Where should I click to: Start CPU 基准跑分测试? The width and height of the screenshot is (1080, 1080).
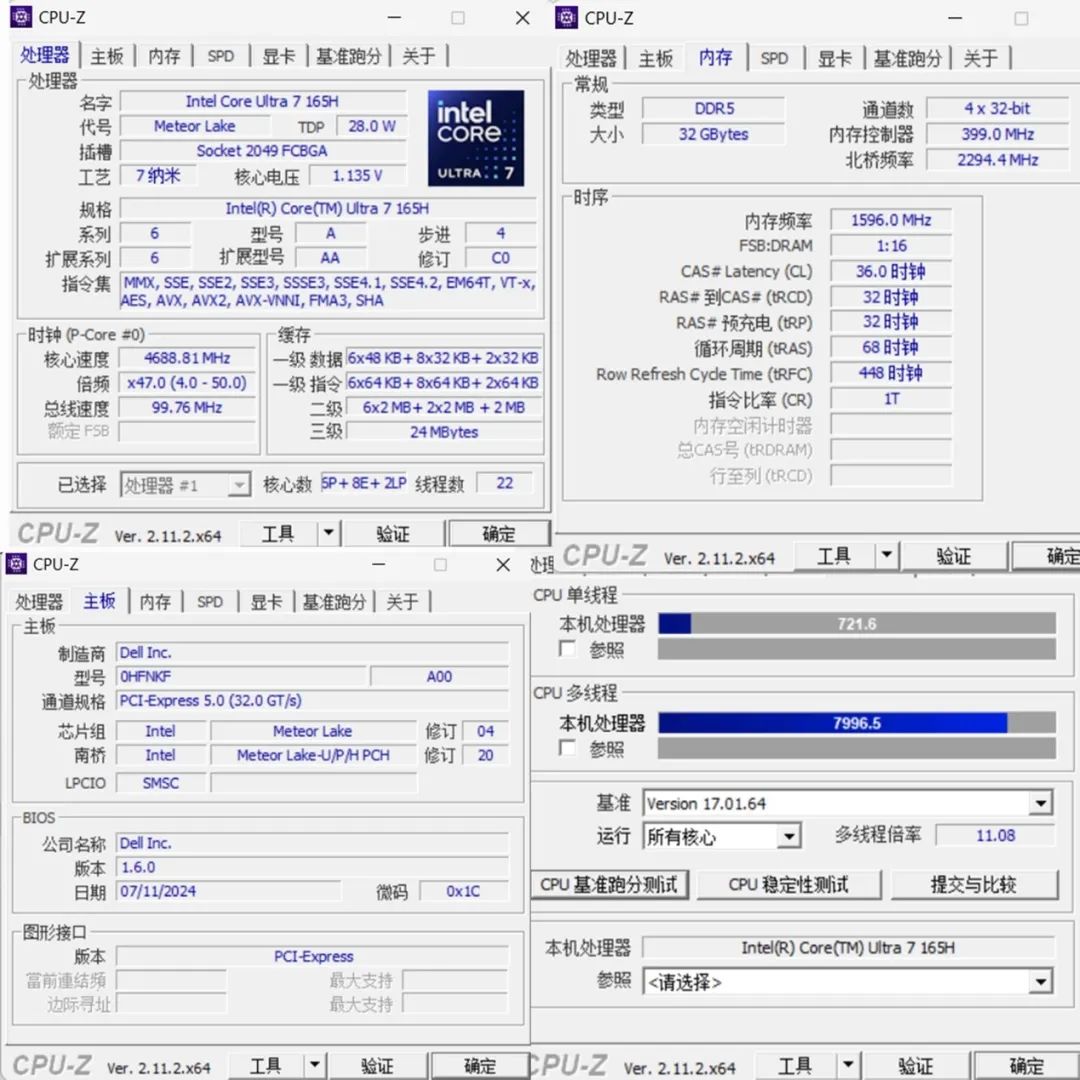610,884
